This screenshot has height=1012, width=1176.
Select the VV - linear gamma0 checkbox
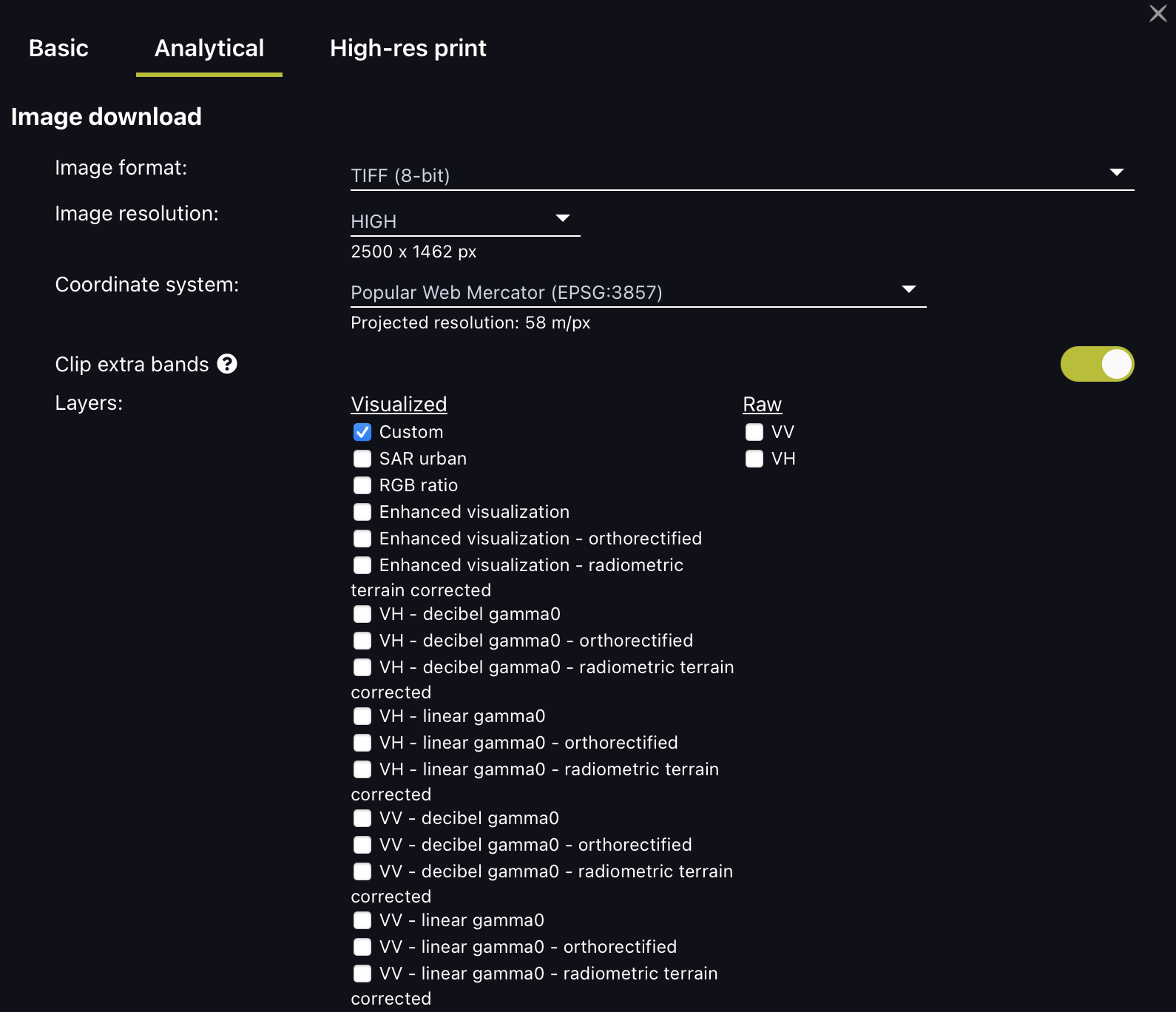pos(362,920)
